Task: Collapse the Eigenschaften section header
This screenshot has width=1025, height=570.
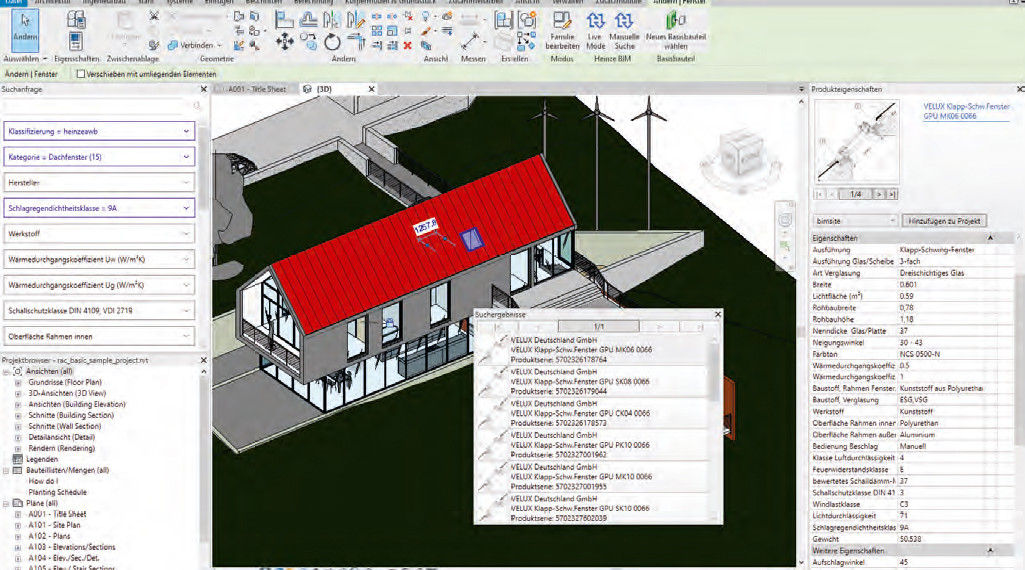Action: click(x=990, y=238)
